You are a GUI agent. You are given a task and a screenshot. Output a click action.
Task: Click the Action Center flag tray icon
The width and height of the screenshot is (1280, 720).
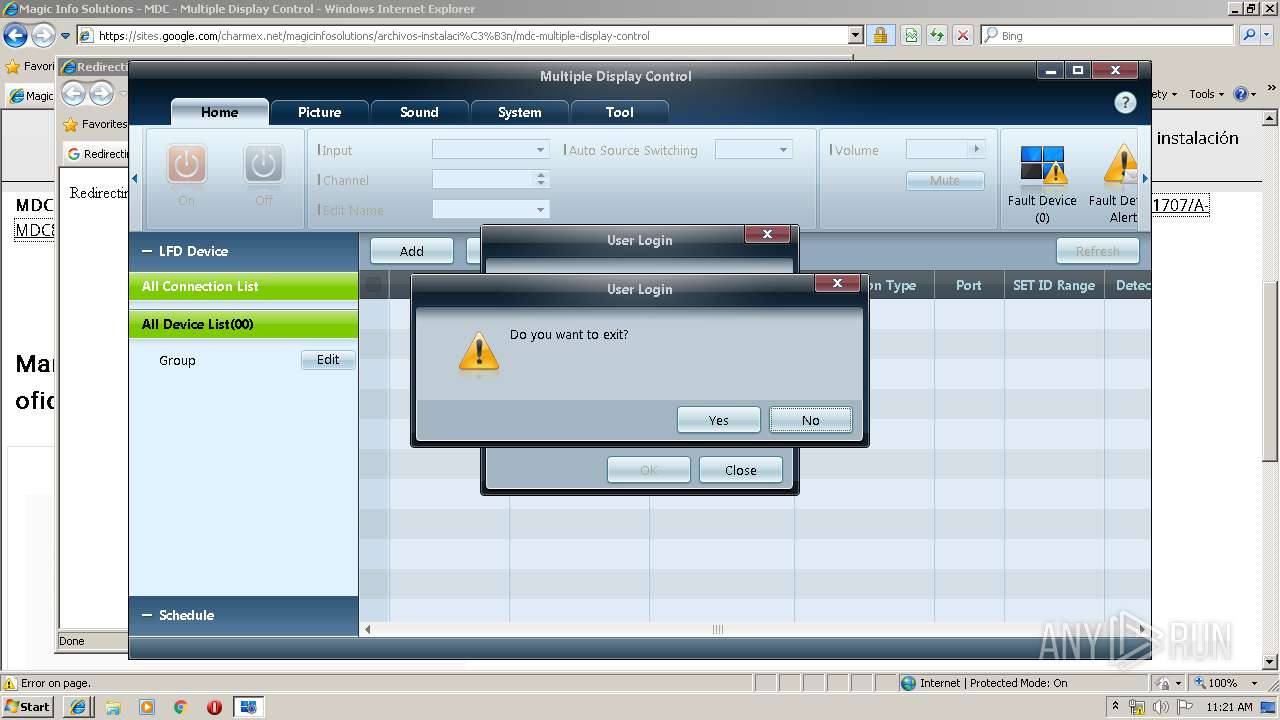click(x=1185, y=707)
